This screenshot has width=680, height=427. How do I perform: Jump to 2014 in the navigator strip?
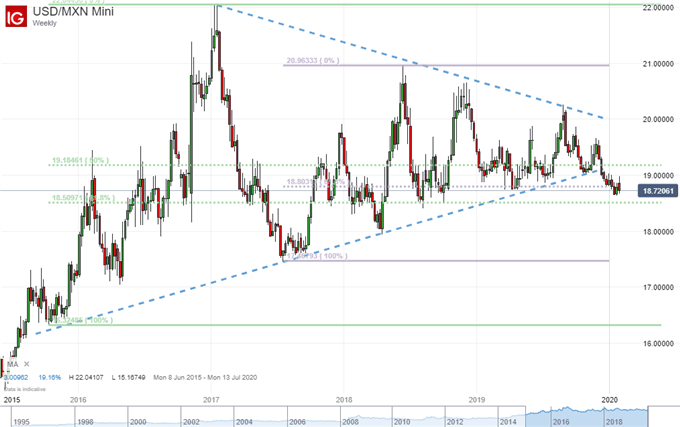point(508,422)
